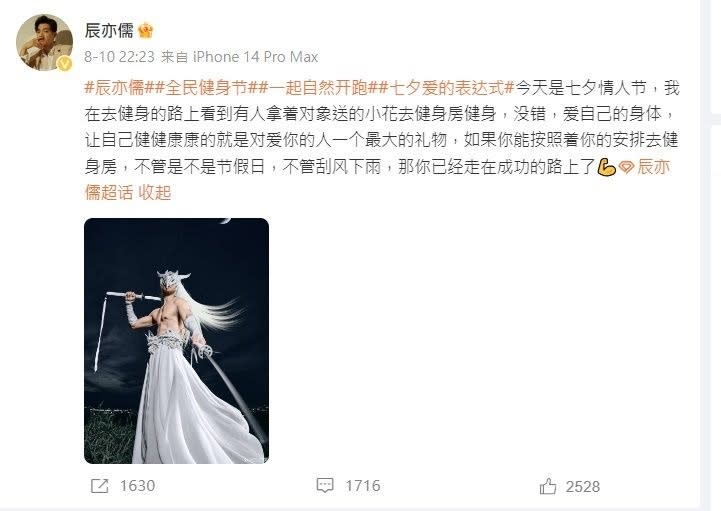Open the 辰亦儒 username link
The height and width of the screenshot is (511, 721).
pyautogui.click(x=109, y=30)
